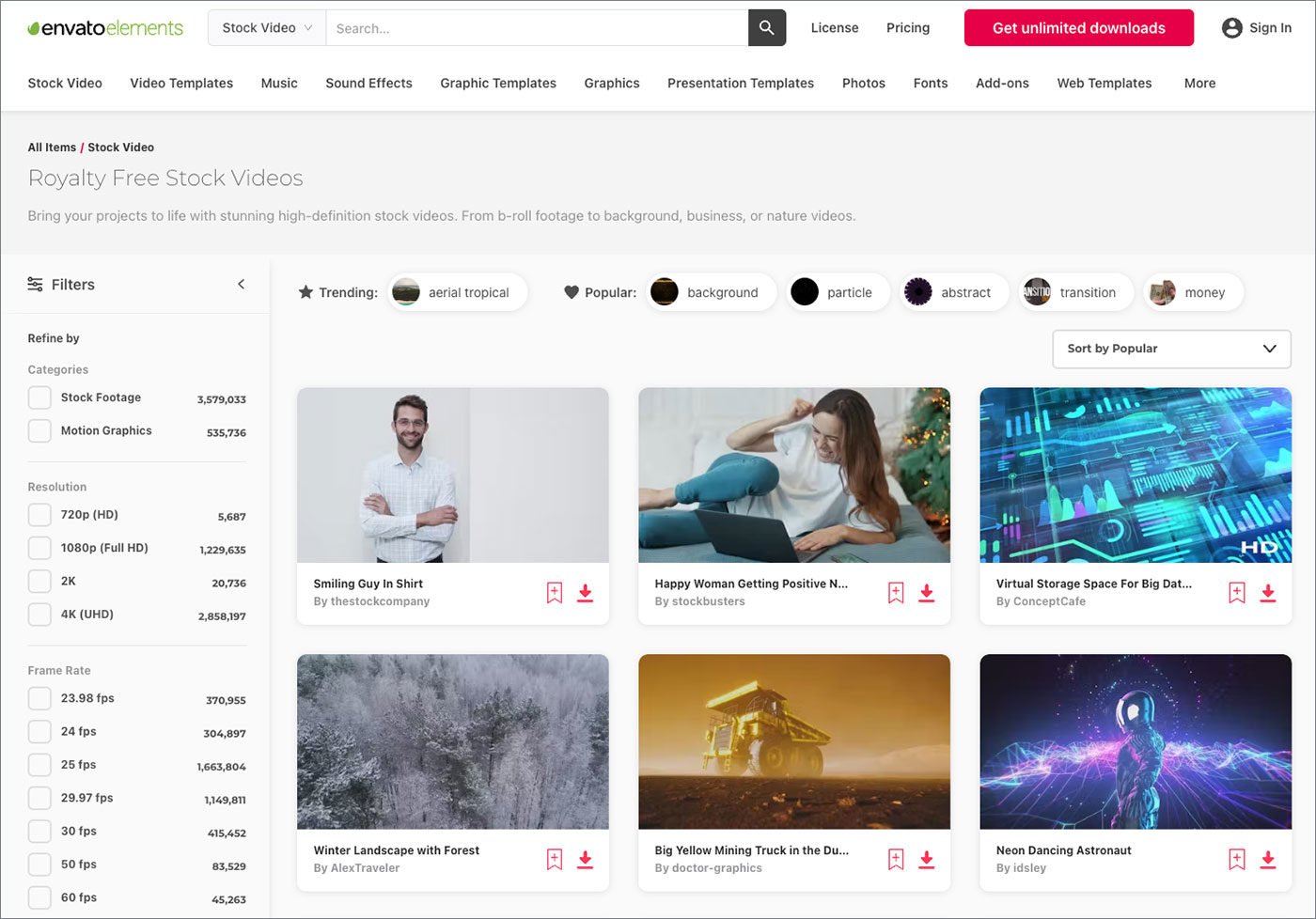Check the 4K (UHD) resolution filter
This screenshot has width=1316, height=919.
(39, 614)
